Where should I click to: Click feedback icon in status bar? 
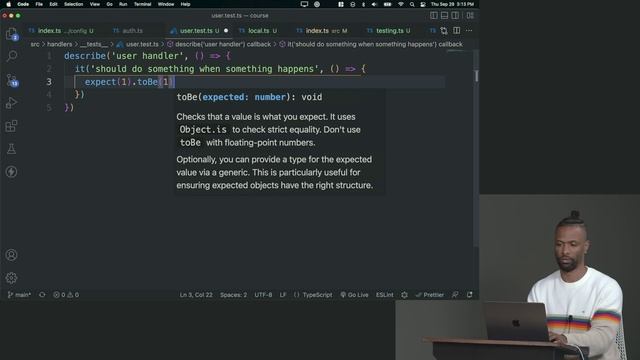point(455,295)
